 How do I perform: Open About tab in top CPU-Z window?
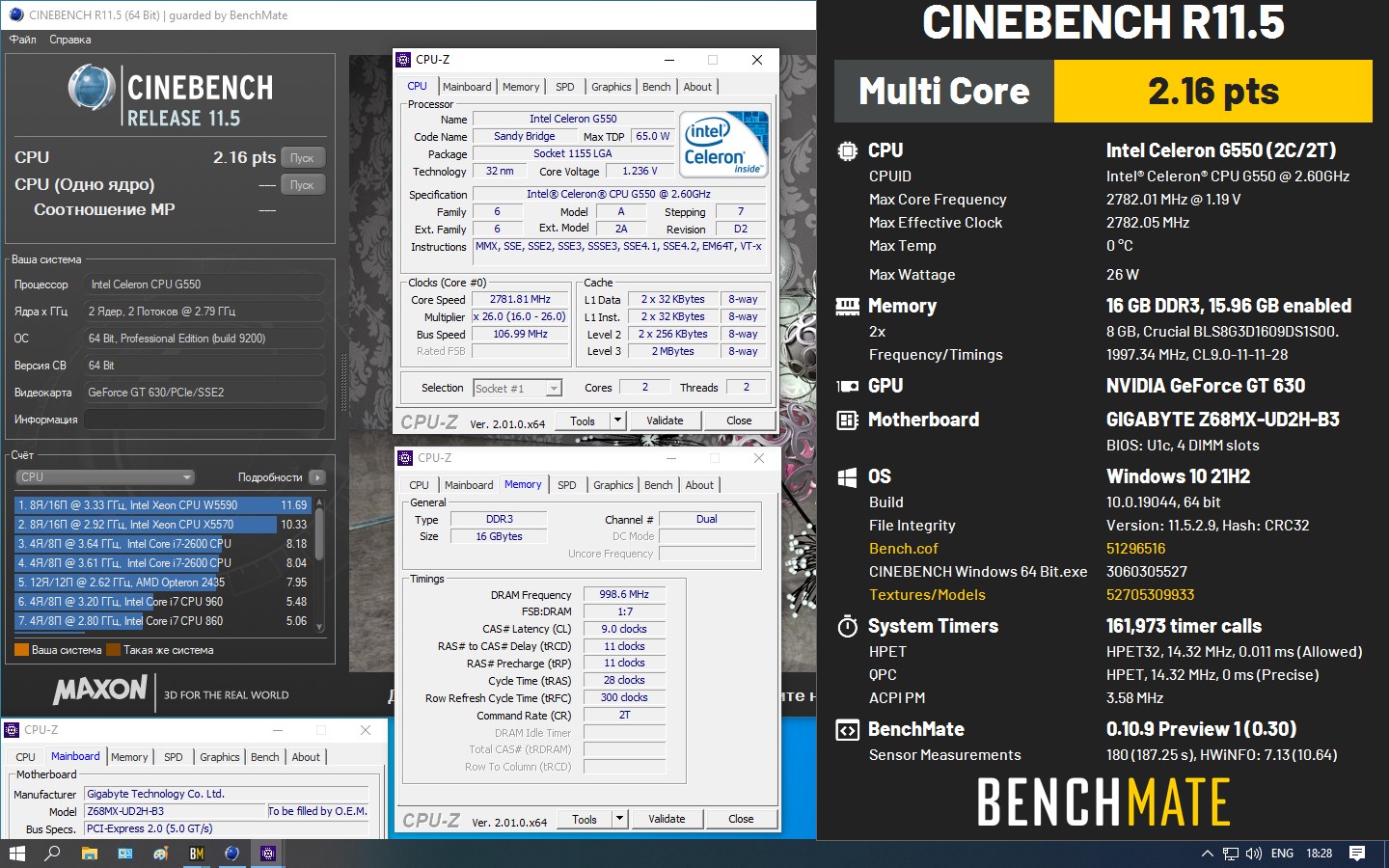coord(697,87)
